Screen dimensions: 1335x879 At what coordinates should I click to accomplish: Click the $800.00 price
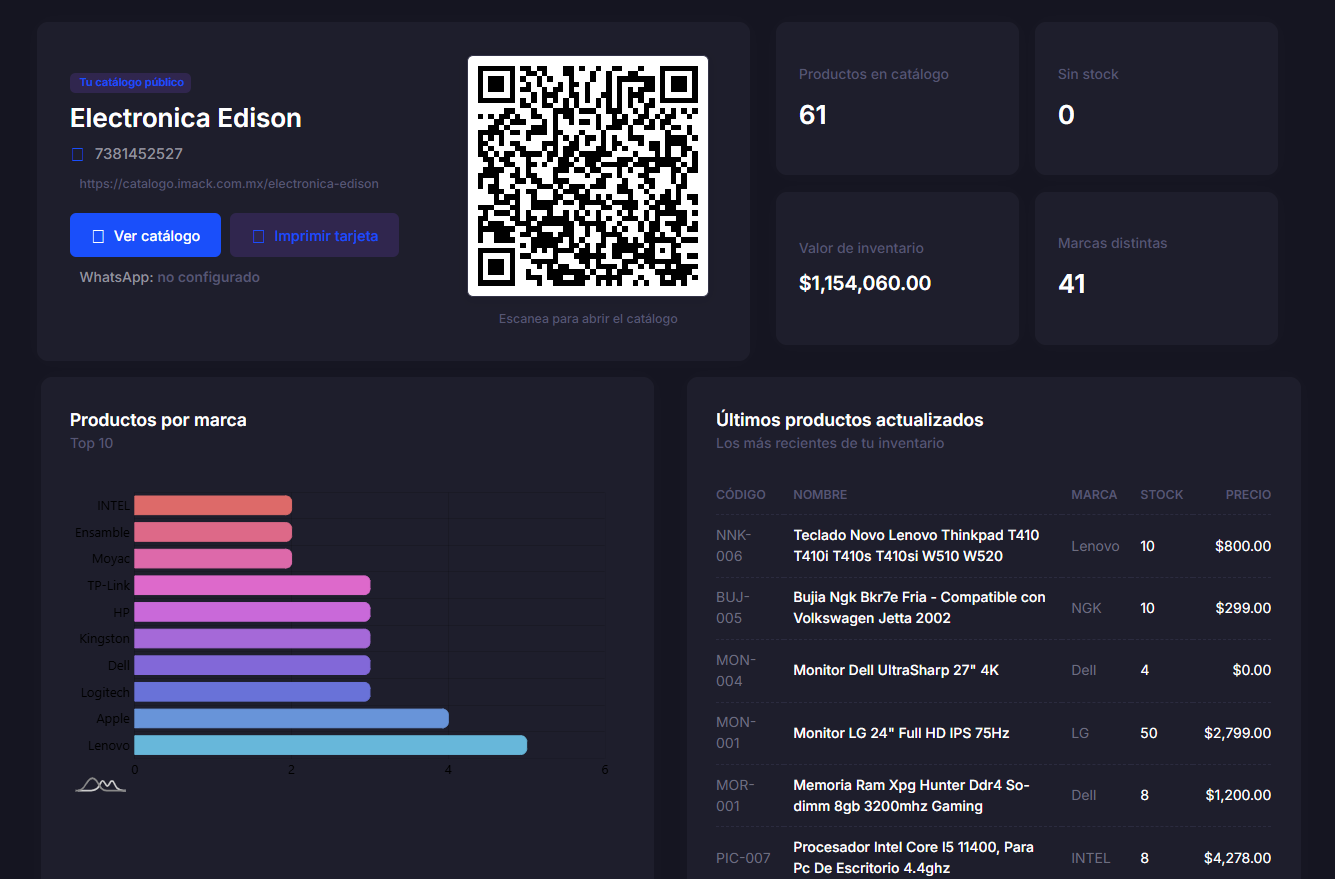(x=1243, y=546)
